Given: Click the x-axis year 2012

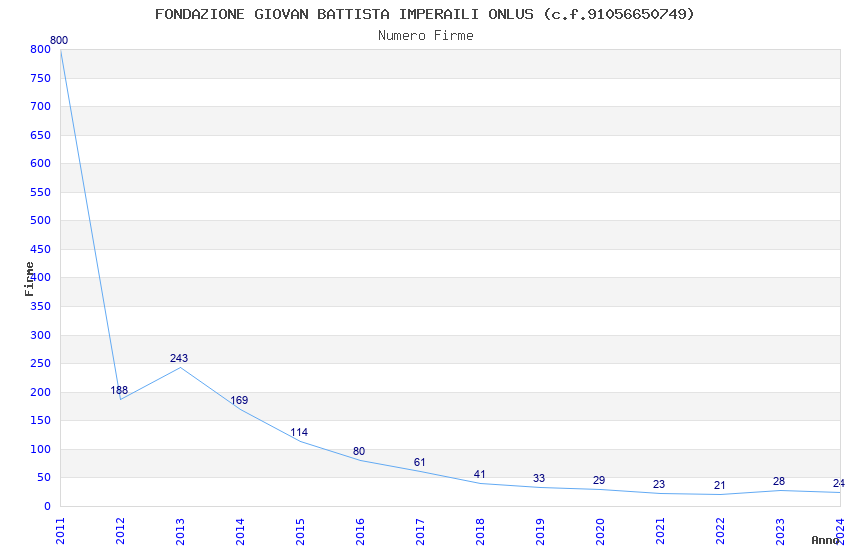Looking at the screenshot, I should click(x=120, y=531).
